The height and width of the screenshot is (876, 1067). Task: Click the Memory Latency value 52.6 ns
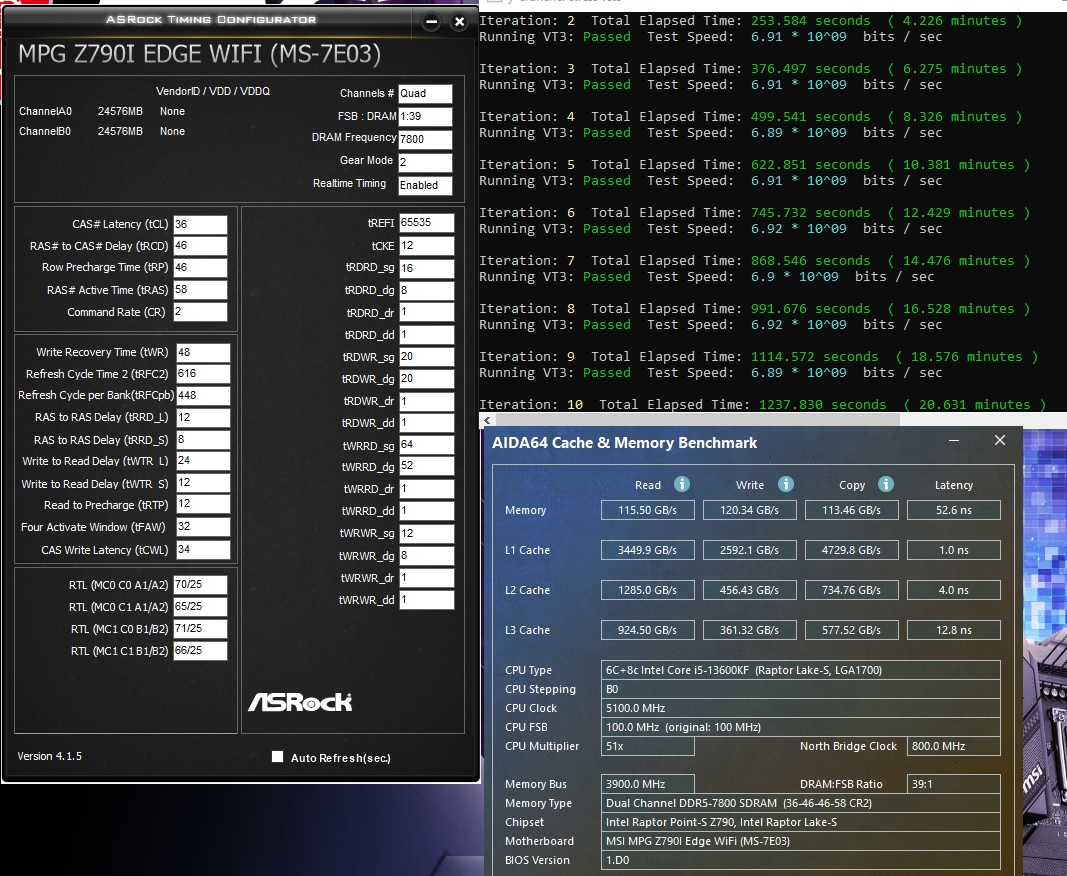pyautogui.click(x=953, y=510)
